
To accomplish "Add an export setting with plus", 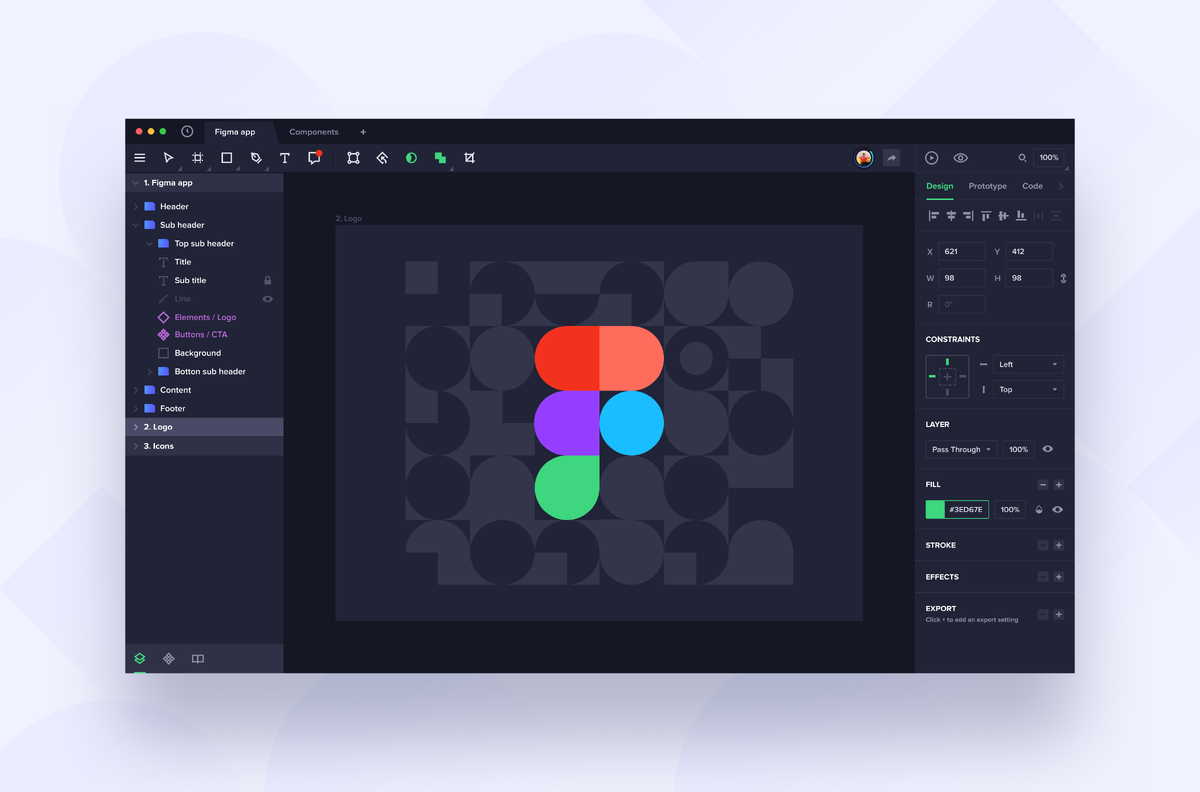I will coord(1059,614).
